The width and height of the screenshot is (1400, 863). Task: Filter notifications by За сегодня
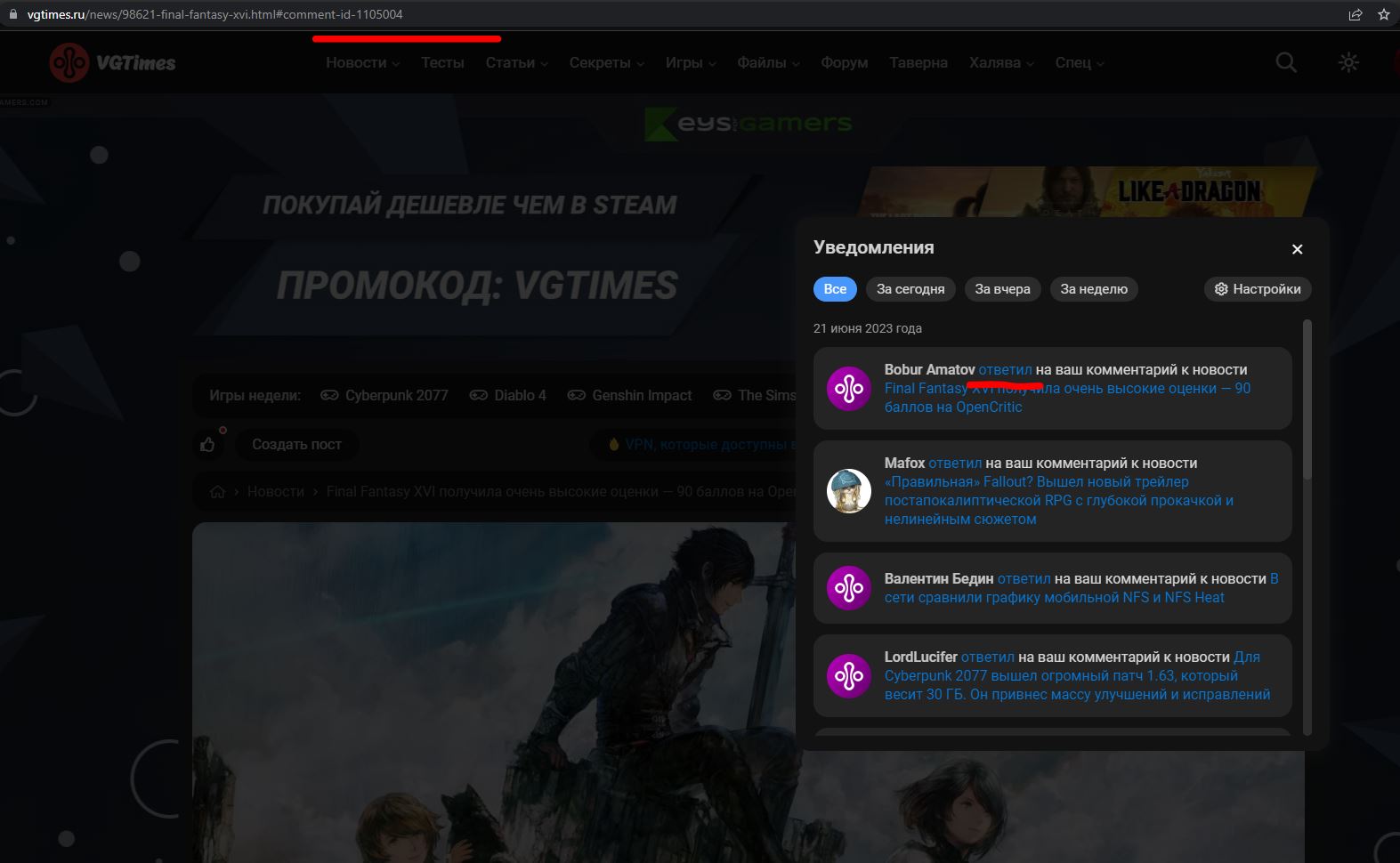[910, 289]
